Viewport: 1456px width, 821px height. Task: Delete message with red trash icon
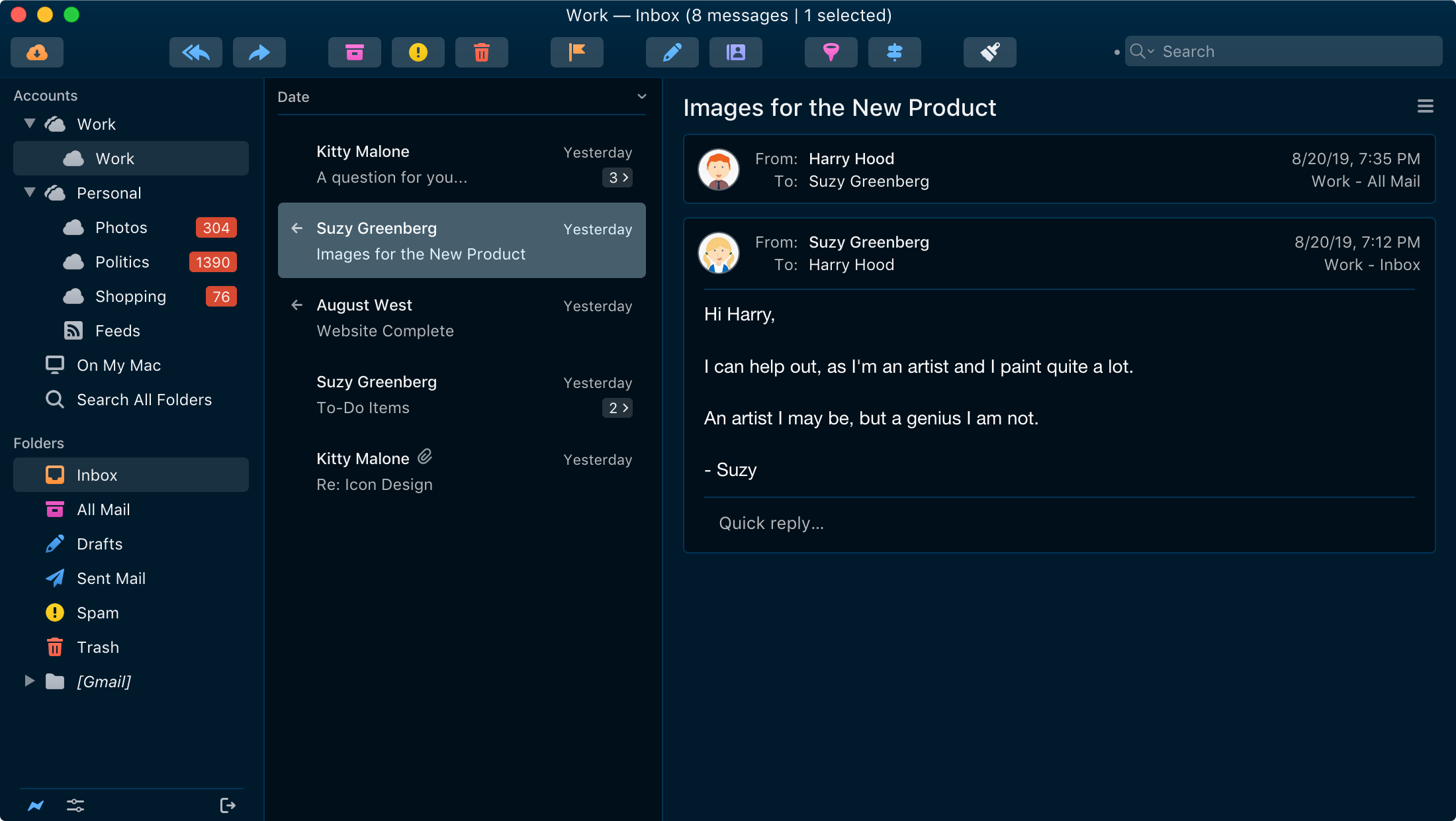click(482, 52)
